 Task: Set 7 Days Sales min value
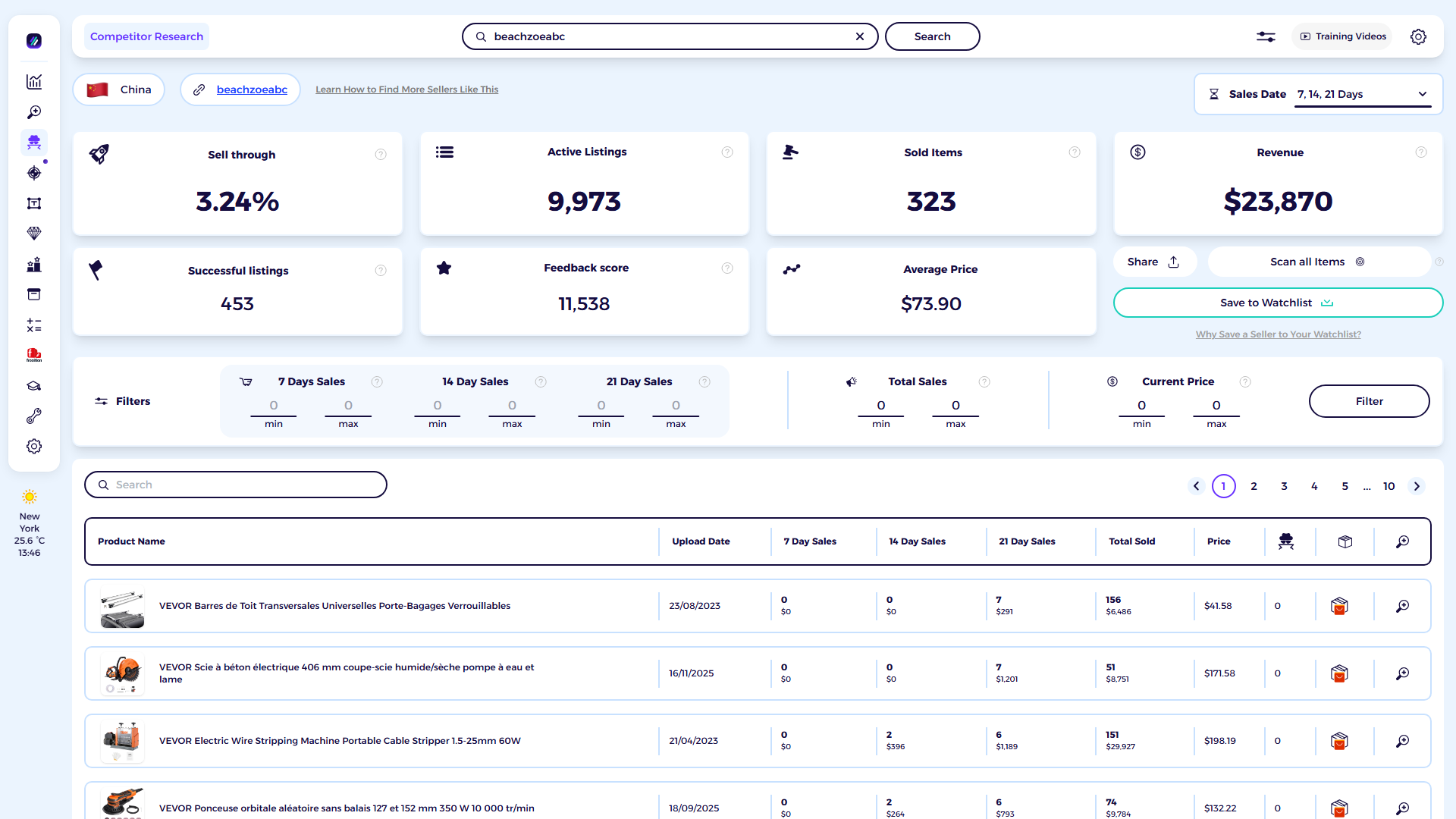[x=274, y=406]
